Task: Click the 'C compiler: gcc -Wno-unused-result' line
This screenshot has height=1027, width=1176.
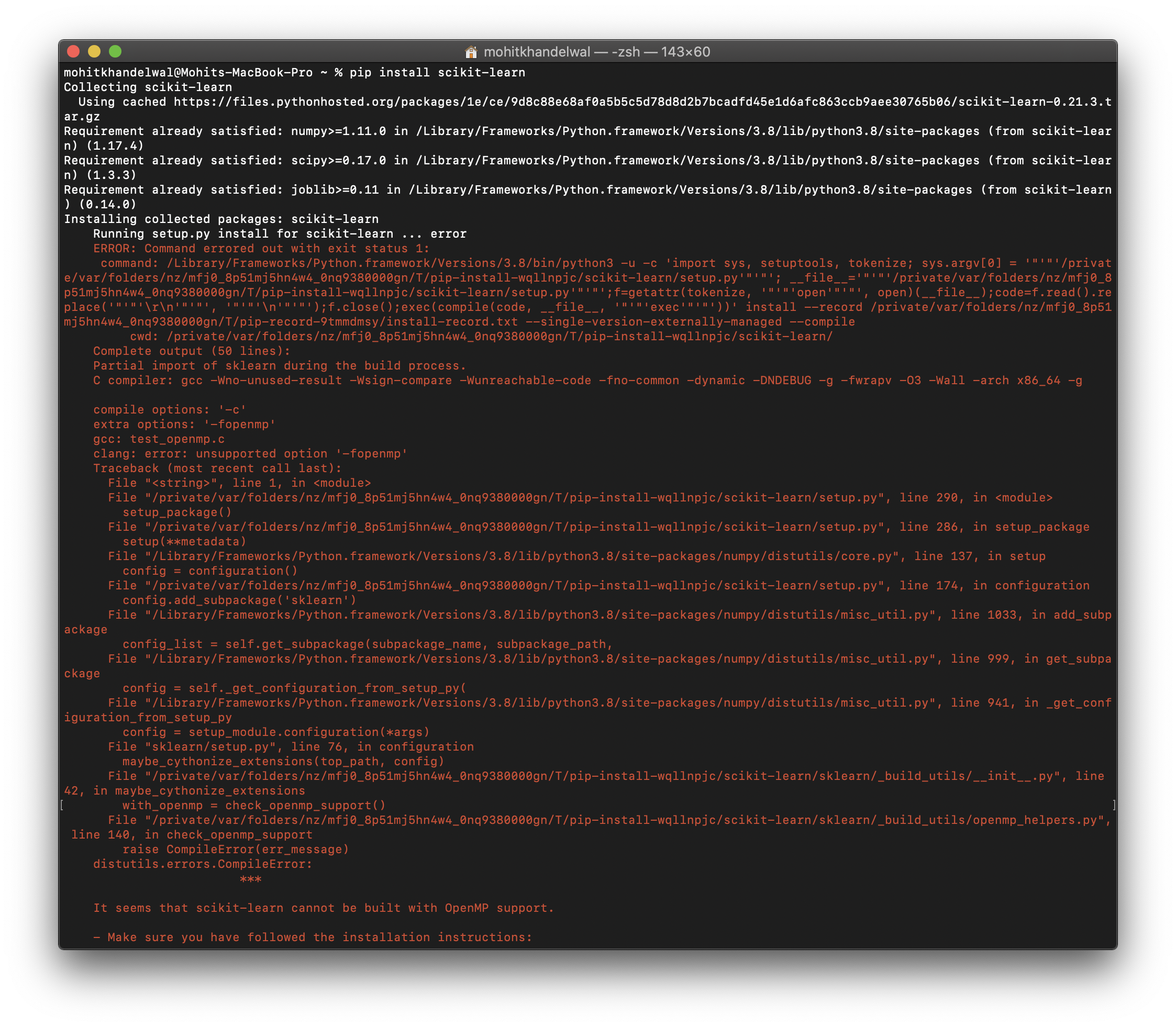Action: [587, 381]
